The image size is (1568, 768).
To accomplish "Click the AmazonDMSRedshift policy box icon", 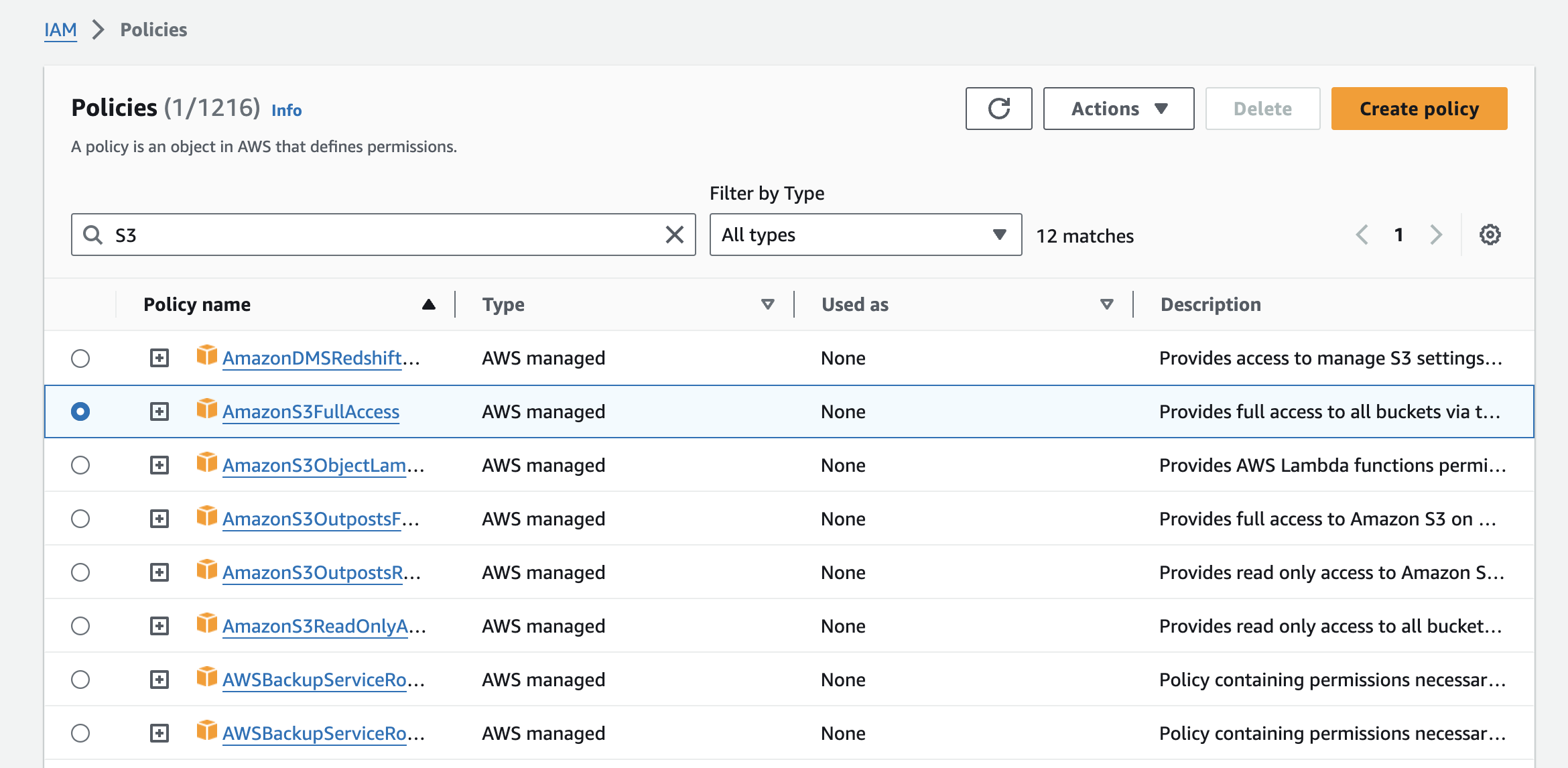I will [206, 355].
